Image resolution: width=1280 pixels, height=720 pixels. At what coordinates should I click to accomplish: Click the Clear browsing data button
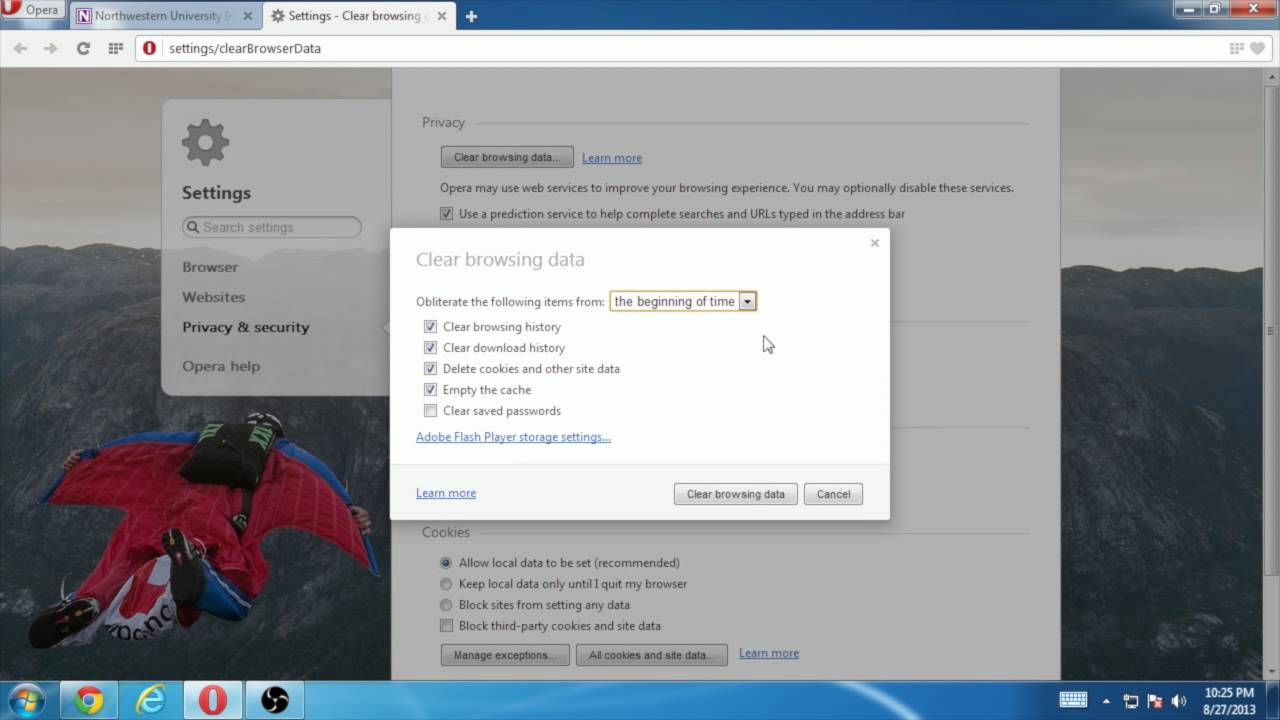735,493
